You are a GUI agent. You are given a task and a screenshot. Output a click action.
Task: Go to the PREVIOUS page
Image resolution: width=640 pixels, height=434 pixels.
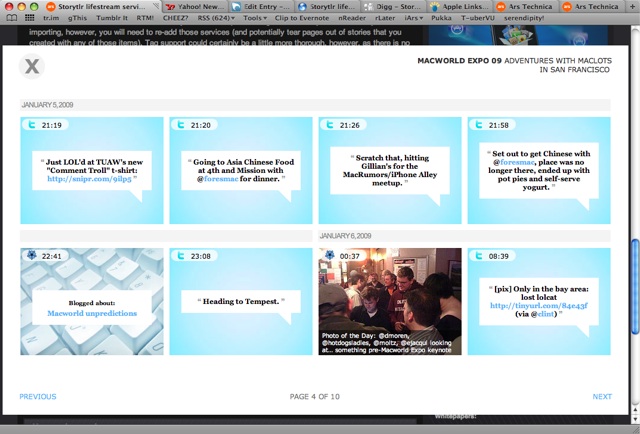click(38, 396)
